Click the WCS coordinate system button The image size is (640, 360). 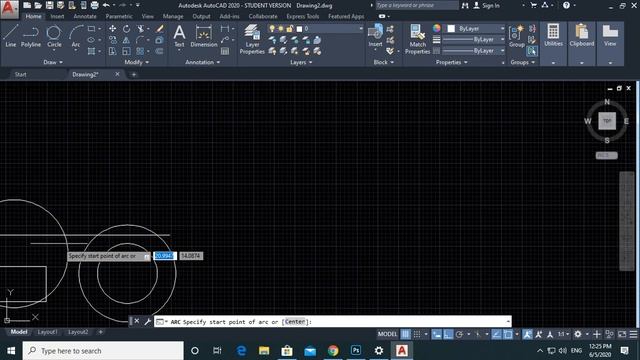click(x=607, y=156)
